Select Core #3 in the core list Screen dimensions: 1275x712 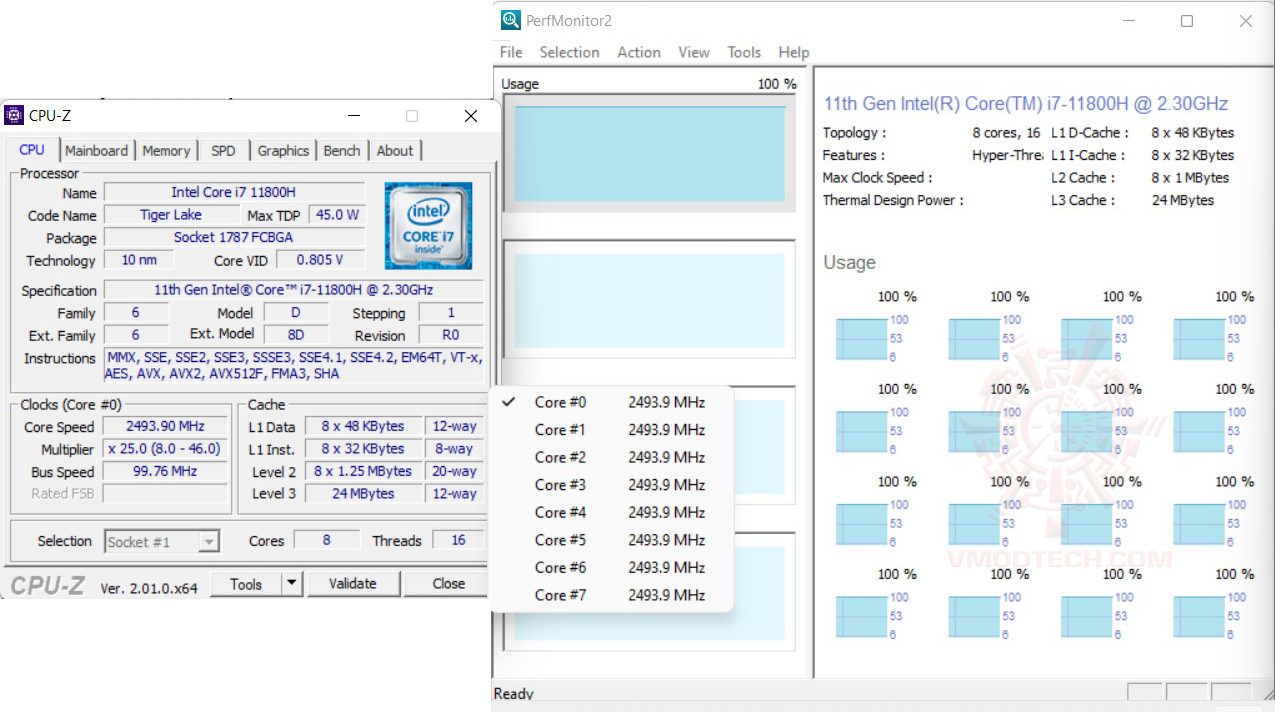point(612,485)
